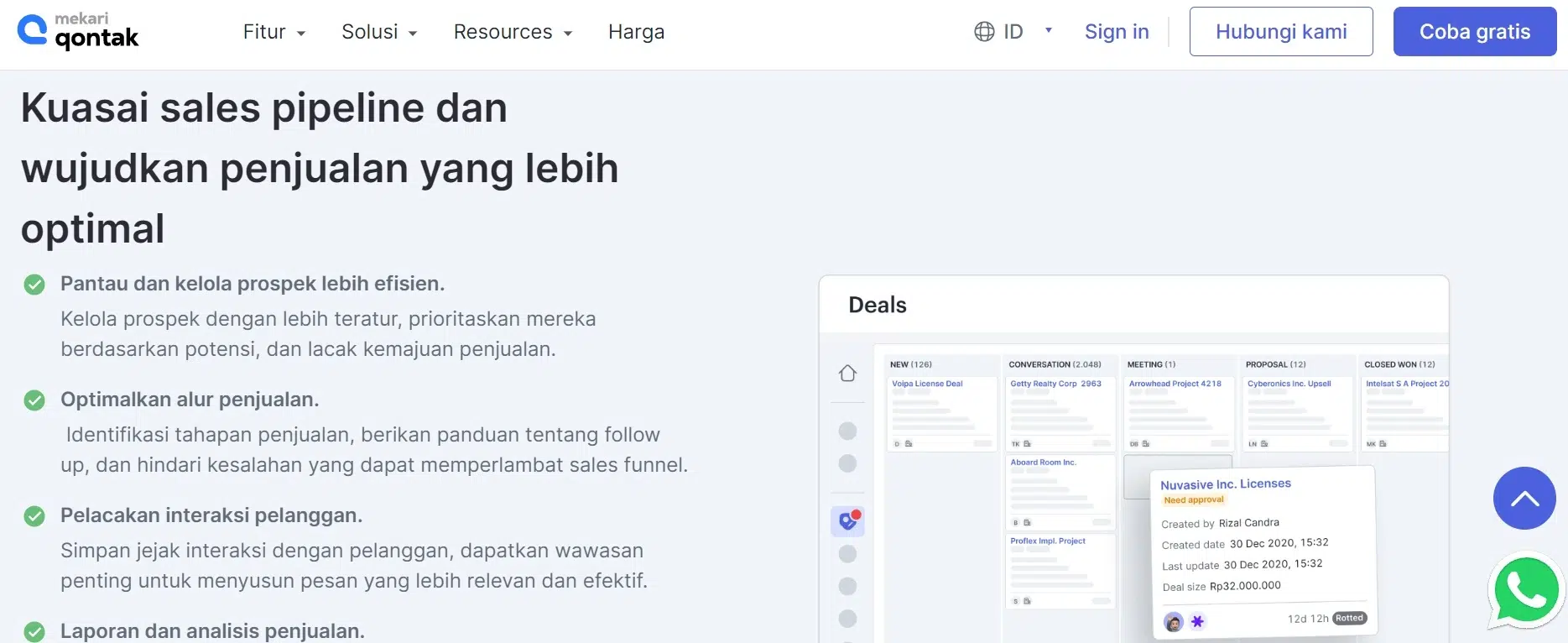Select the highlighted deals icon in sidebar
Viewport: 1568px width, 643px height.
click(847, 521)
